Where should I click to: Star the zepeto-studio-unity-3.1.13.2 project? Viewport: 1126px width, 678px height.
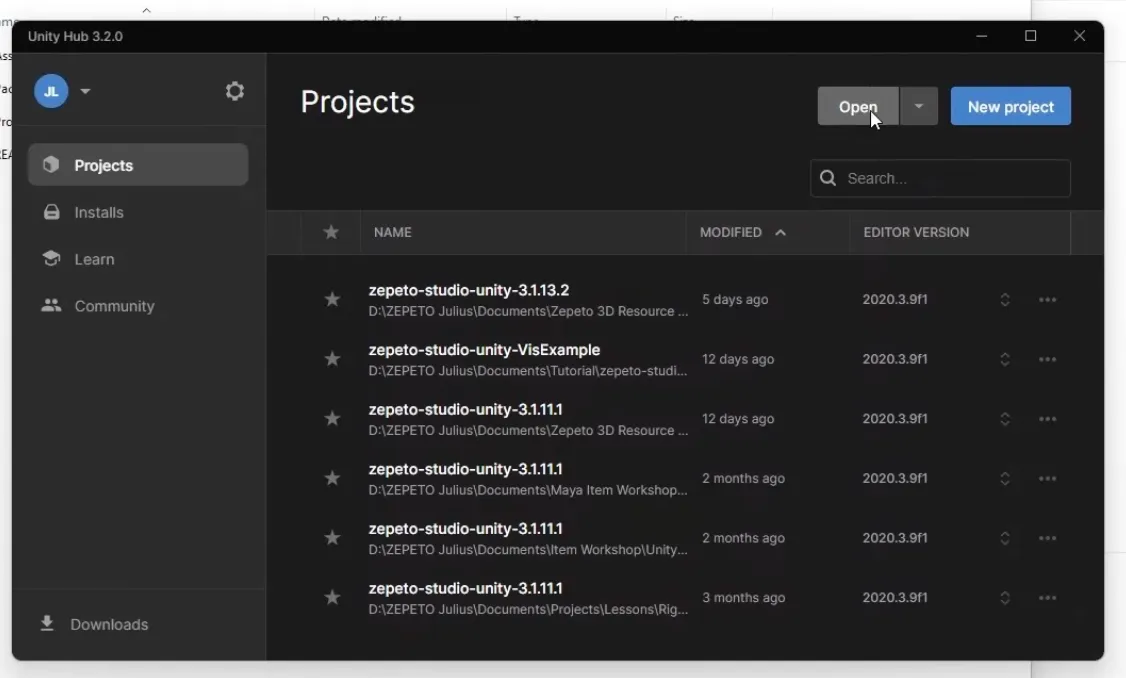tap(332, 299)
